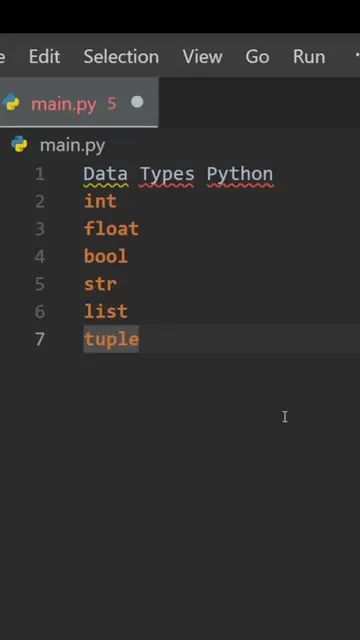The height and width of the screenshot is (640, 360).
Task: Click the Python icon in breadcrumb
Action: click(19, 144)
